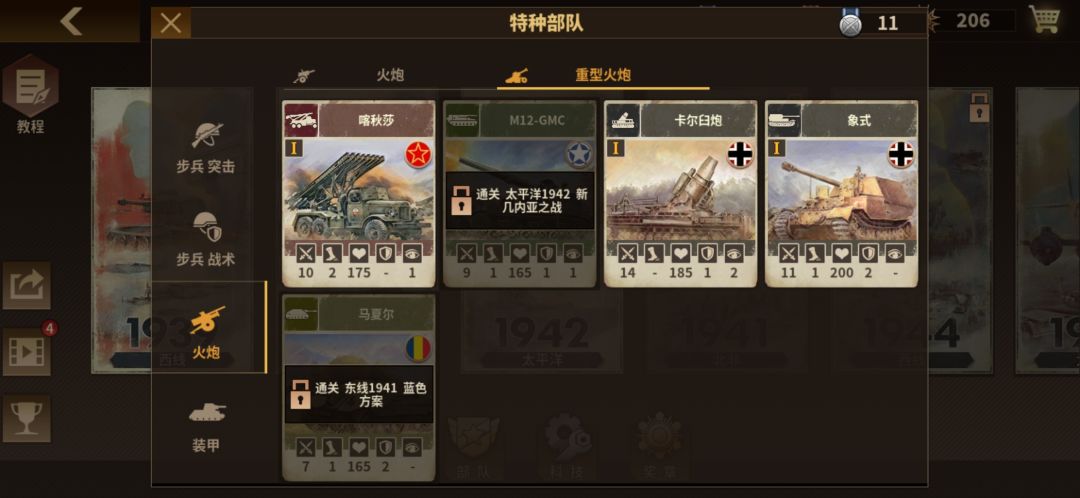The width and height of the screenshot is (1080, 498).
Task: Click the share export icon
Action: (27, 285)
